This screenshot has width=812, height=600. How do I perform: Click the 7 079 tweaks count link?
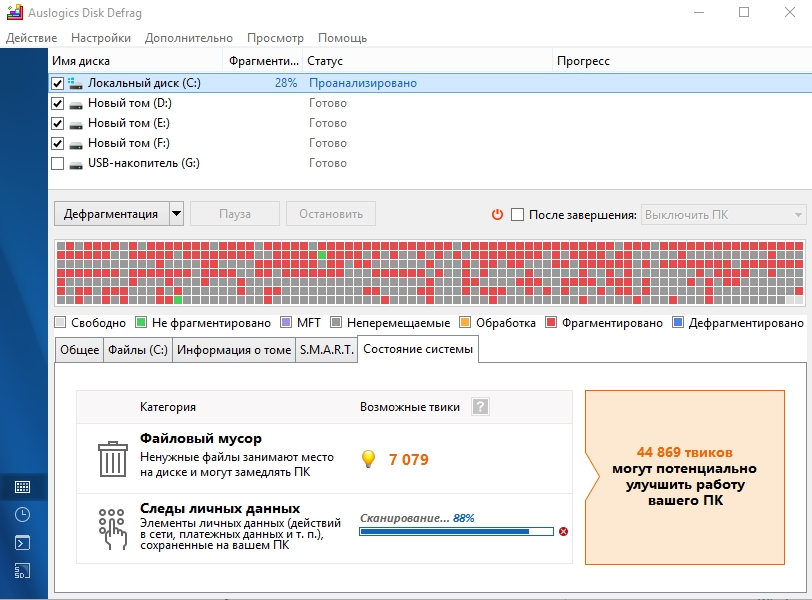click(x=409, y=460)
